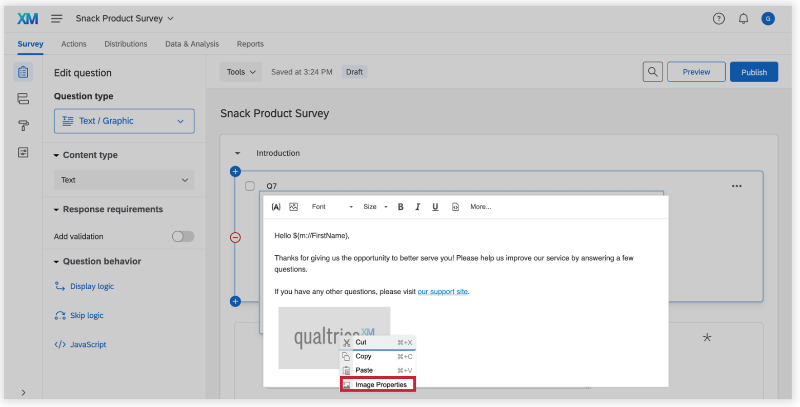Open the Look and feel paintbrush icon
Screen dimensions: 800x407
pyautogui.click(x=23, y=125)
